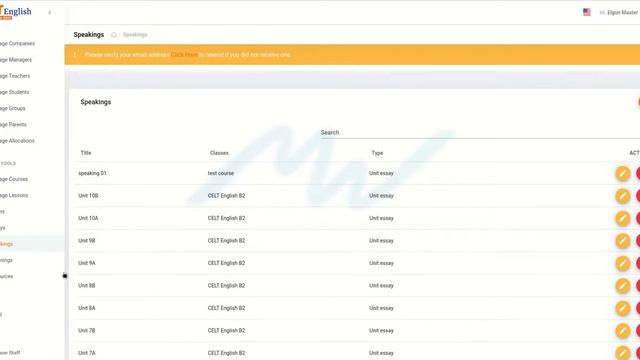Click the 'Unit 7A' title cell
This screenshot has height=360, width=640.
click(x=87, y=353)
